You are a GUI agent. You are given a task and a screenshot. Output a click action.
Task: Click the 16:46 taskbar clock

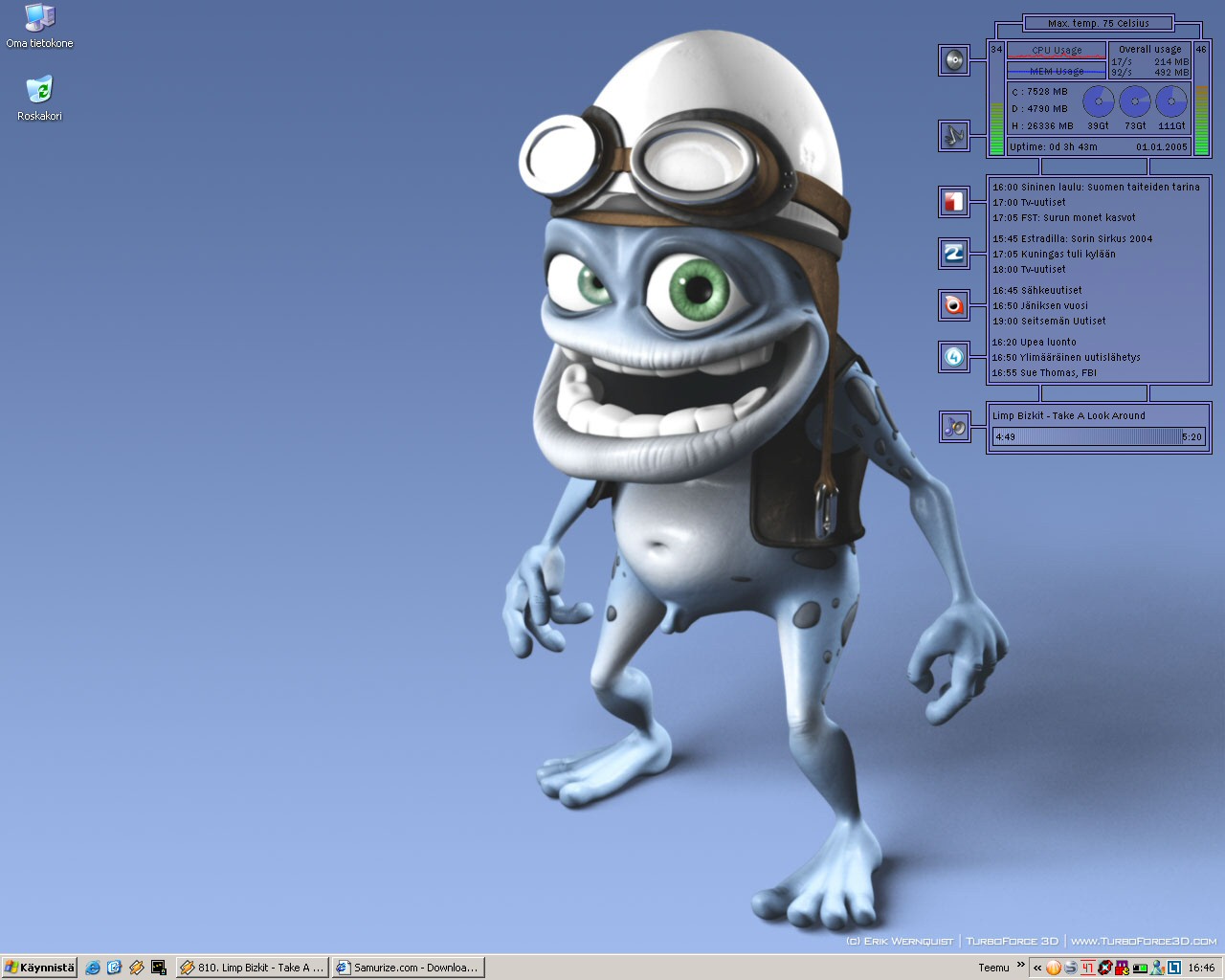click(1201, 968)
